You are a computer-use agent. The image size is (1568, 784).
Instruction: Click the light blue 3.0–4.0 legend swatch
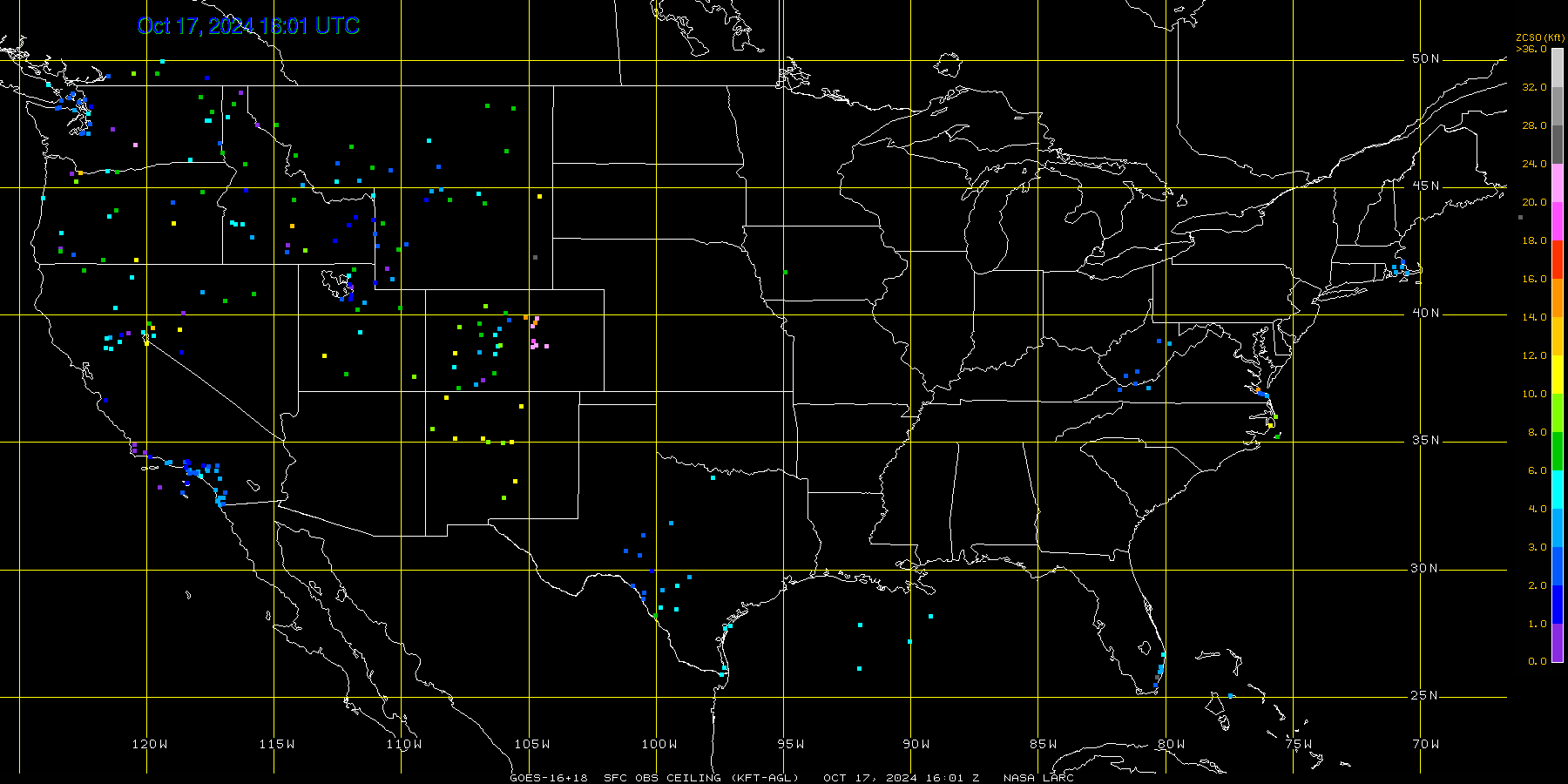(x=1558, y=528)
